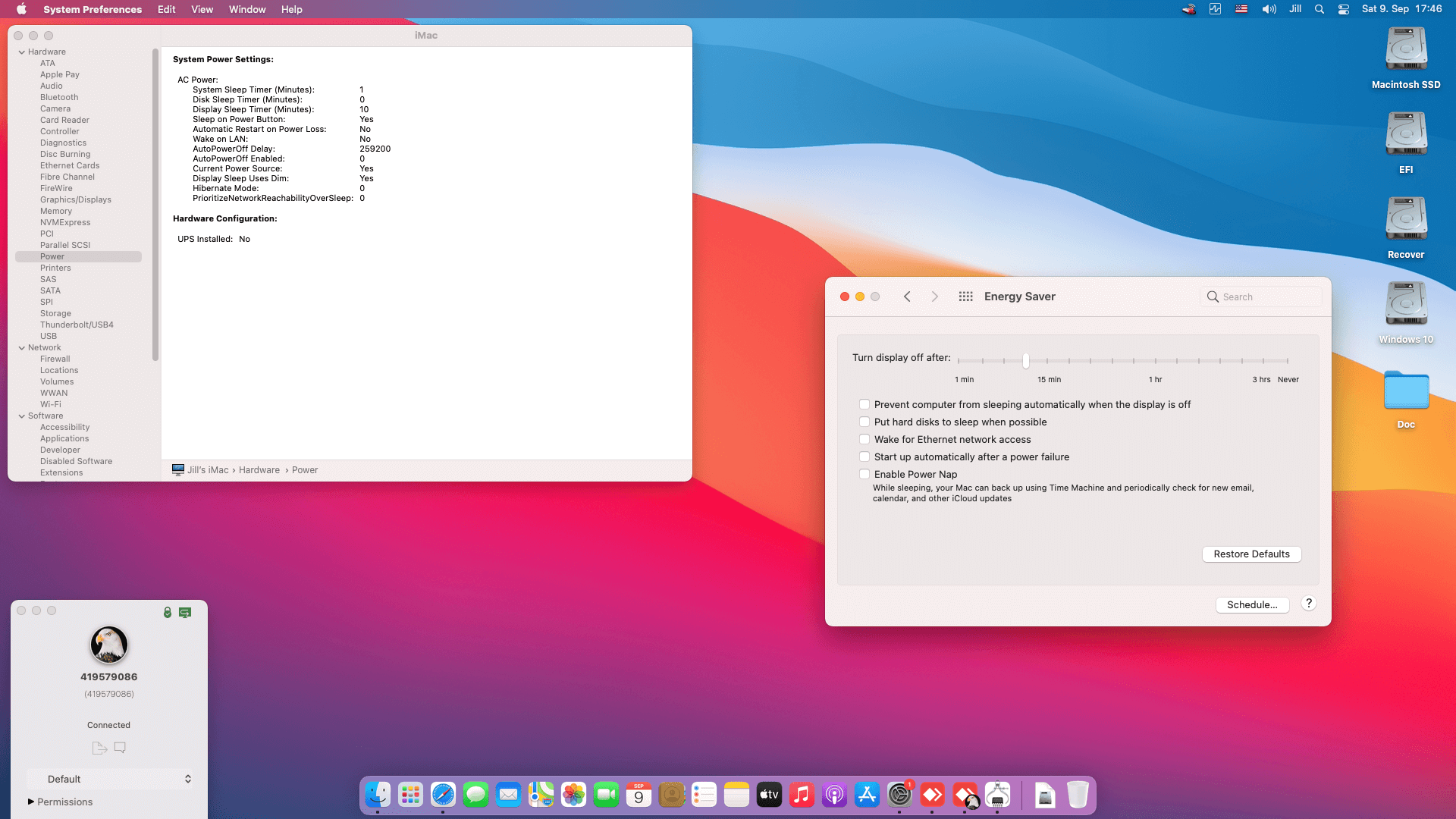Click the volume icon in menu bar

1269,9
